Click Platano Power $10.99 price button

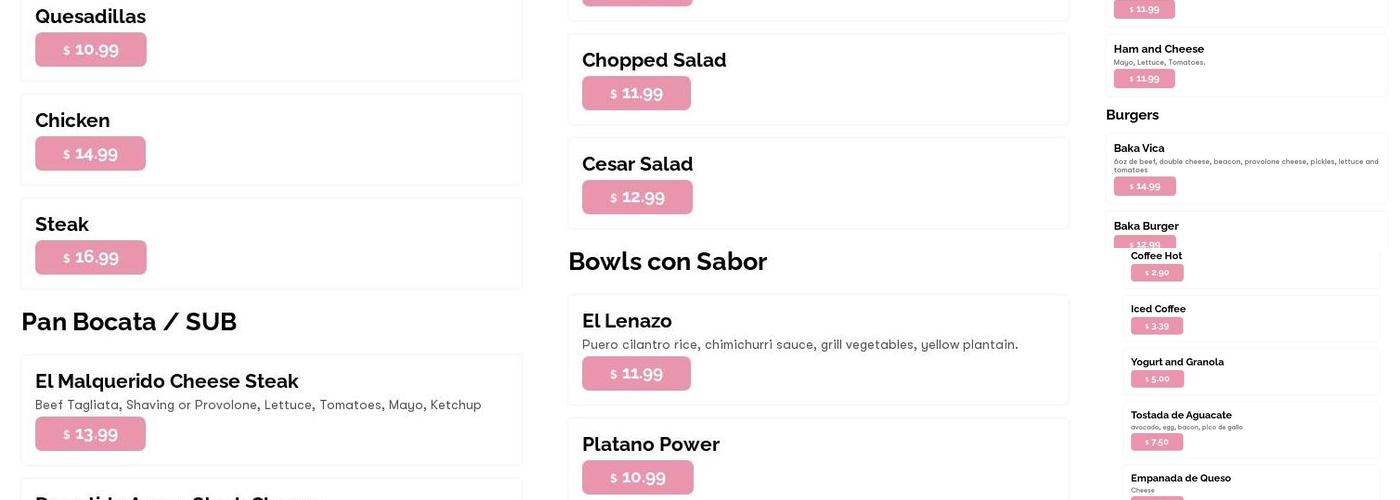(x=637, y=478)
